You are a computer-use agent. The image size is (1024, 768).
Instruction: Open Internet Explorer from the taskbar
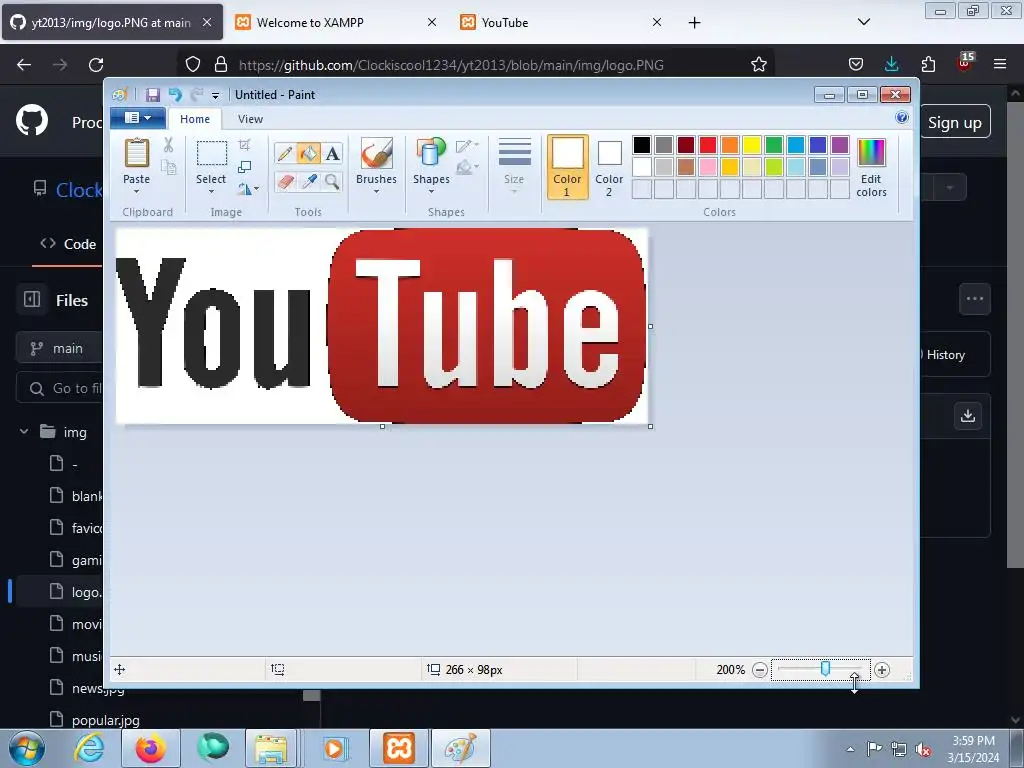click(x=89, y=748)
